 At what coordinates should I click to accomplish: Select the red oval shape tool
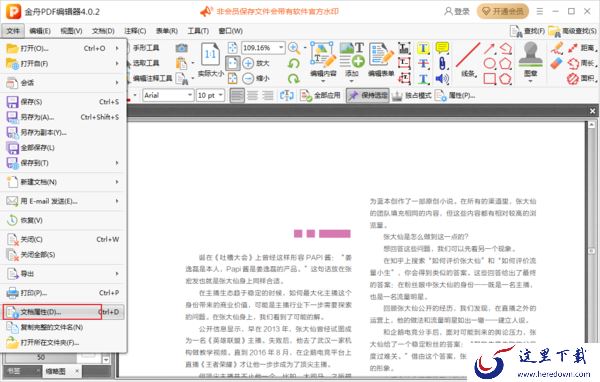pyautogui.click(x=489, y=64)
